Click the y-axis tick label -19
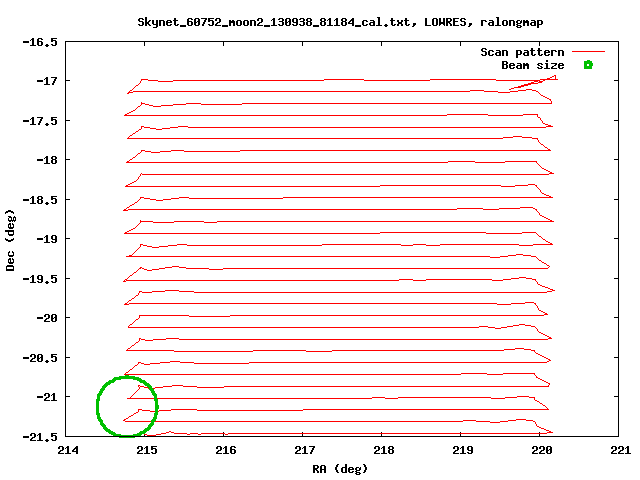640x480 pixels. (47, 239)
